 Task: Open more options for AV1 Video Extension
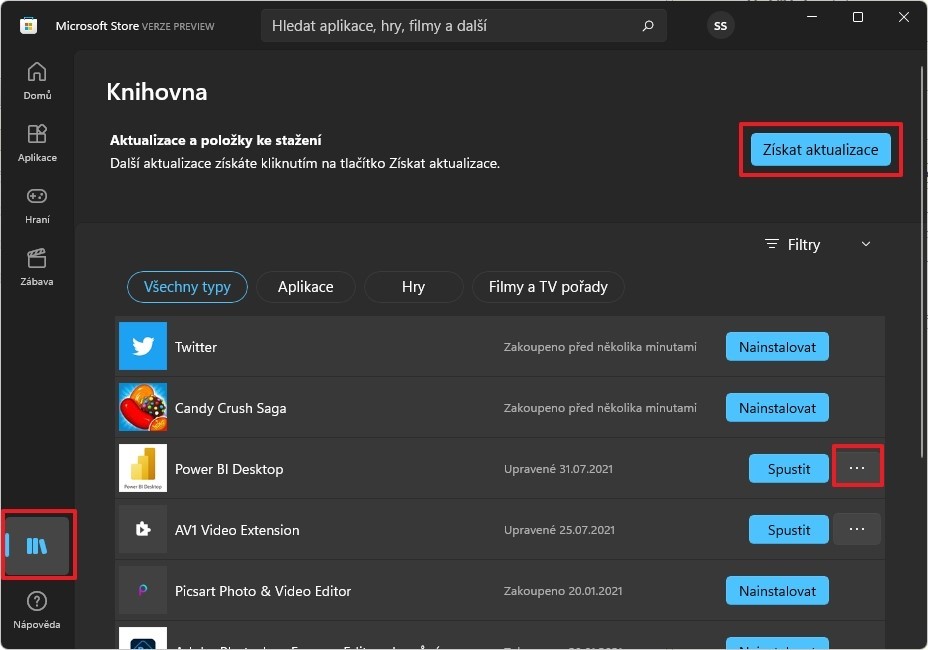click(x=857, y=529)
